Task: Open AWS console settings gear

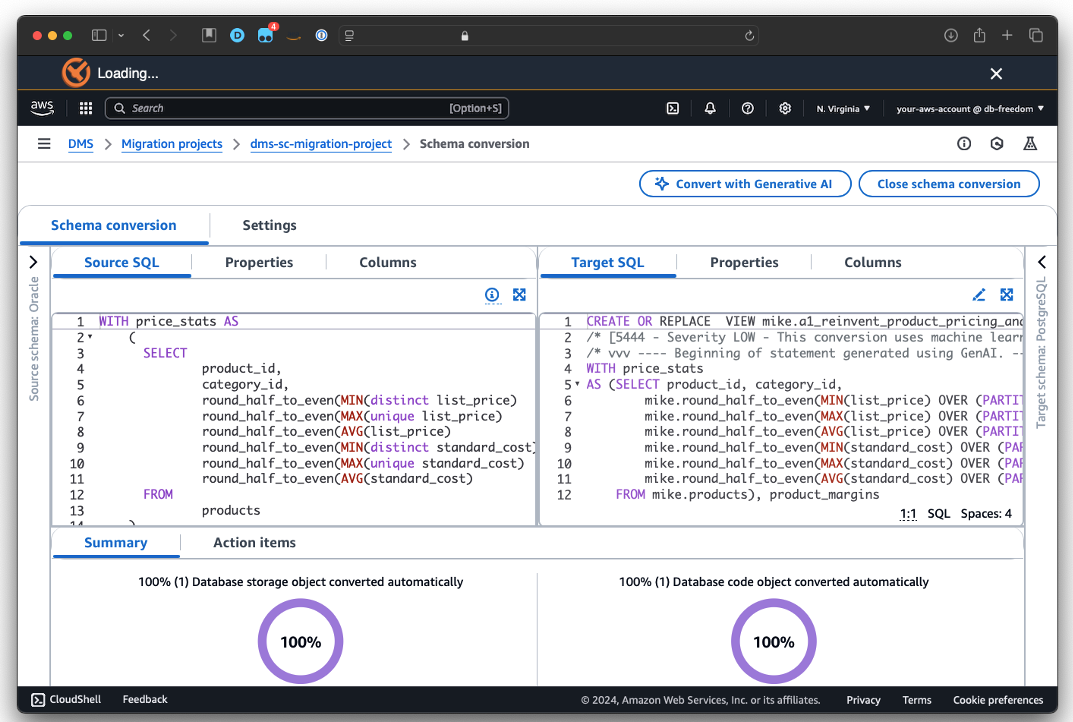Action: click(x=785, y=108)
